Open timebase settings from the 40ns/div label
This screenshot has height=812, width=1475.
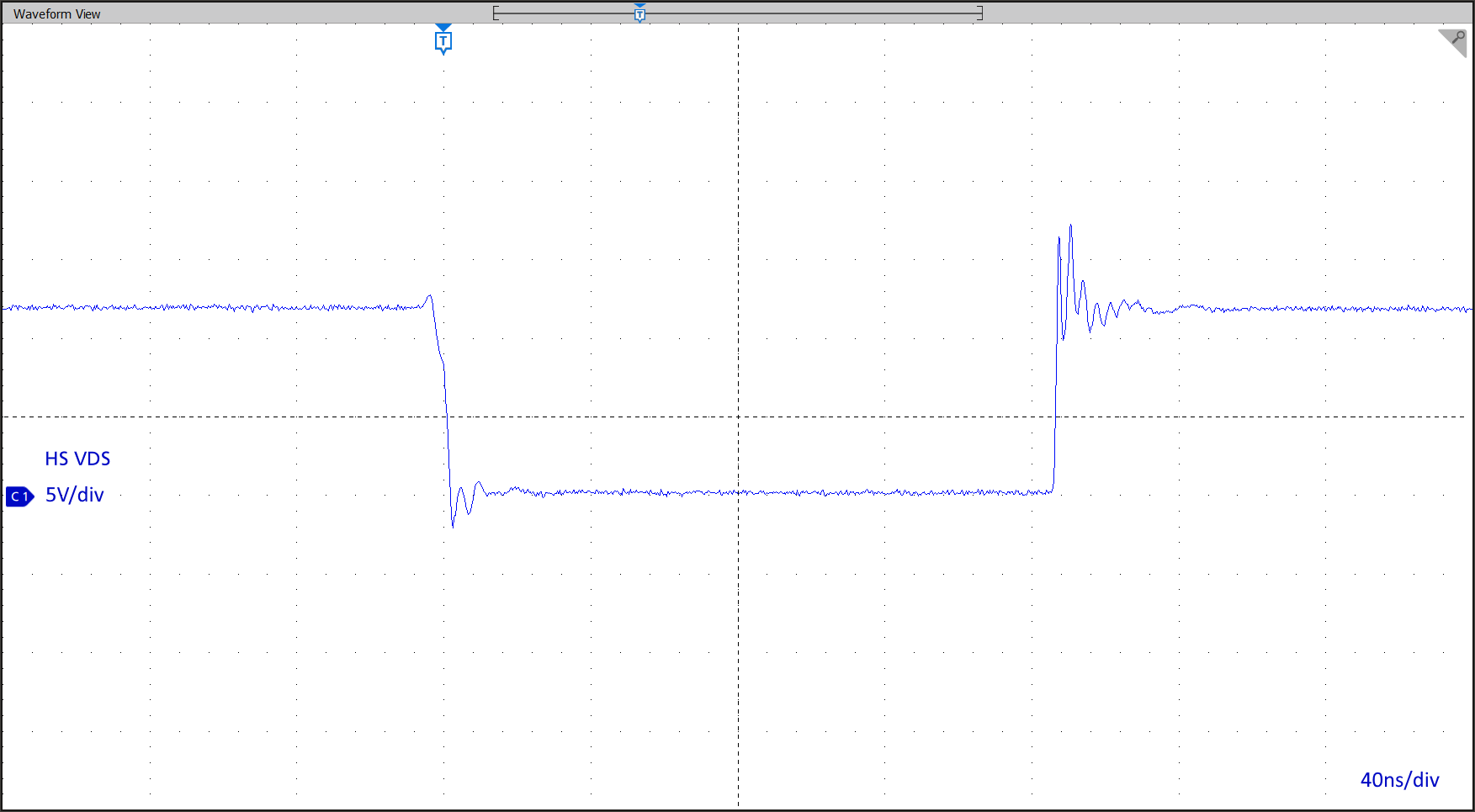pos(1399,780)
